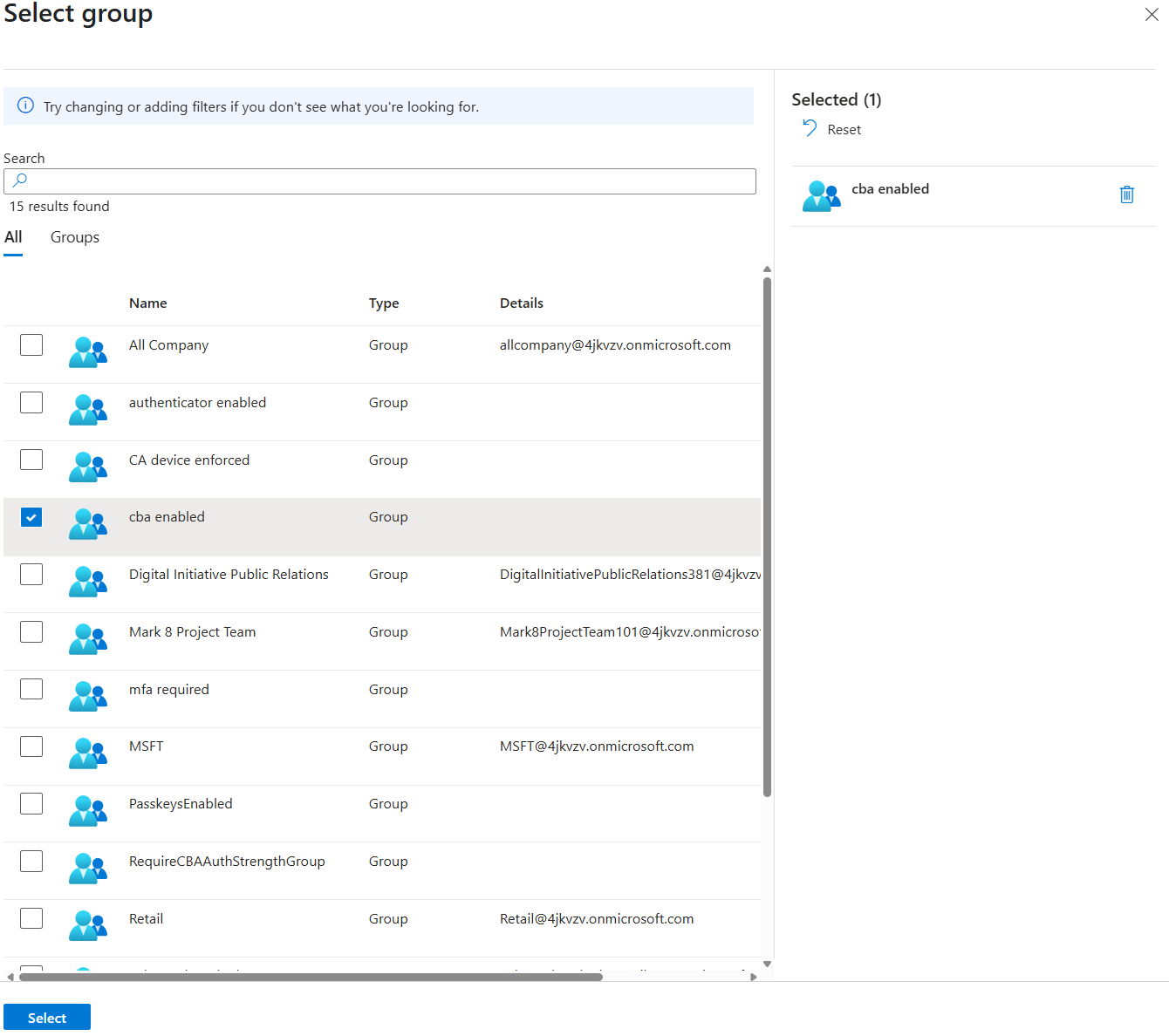Check the All Company checkbox

[x=31, y=344]
